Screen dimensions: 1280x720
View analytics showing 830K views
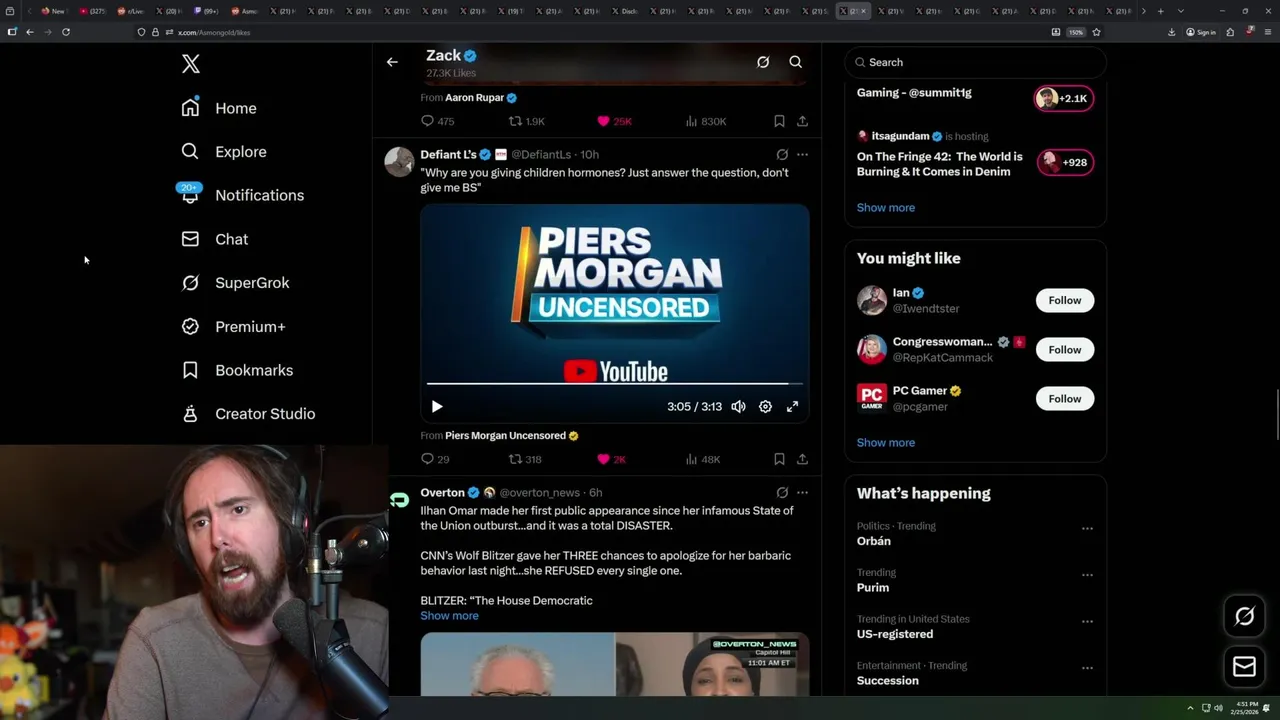point(706,121)
